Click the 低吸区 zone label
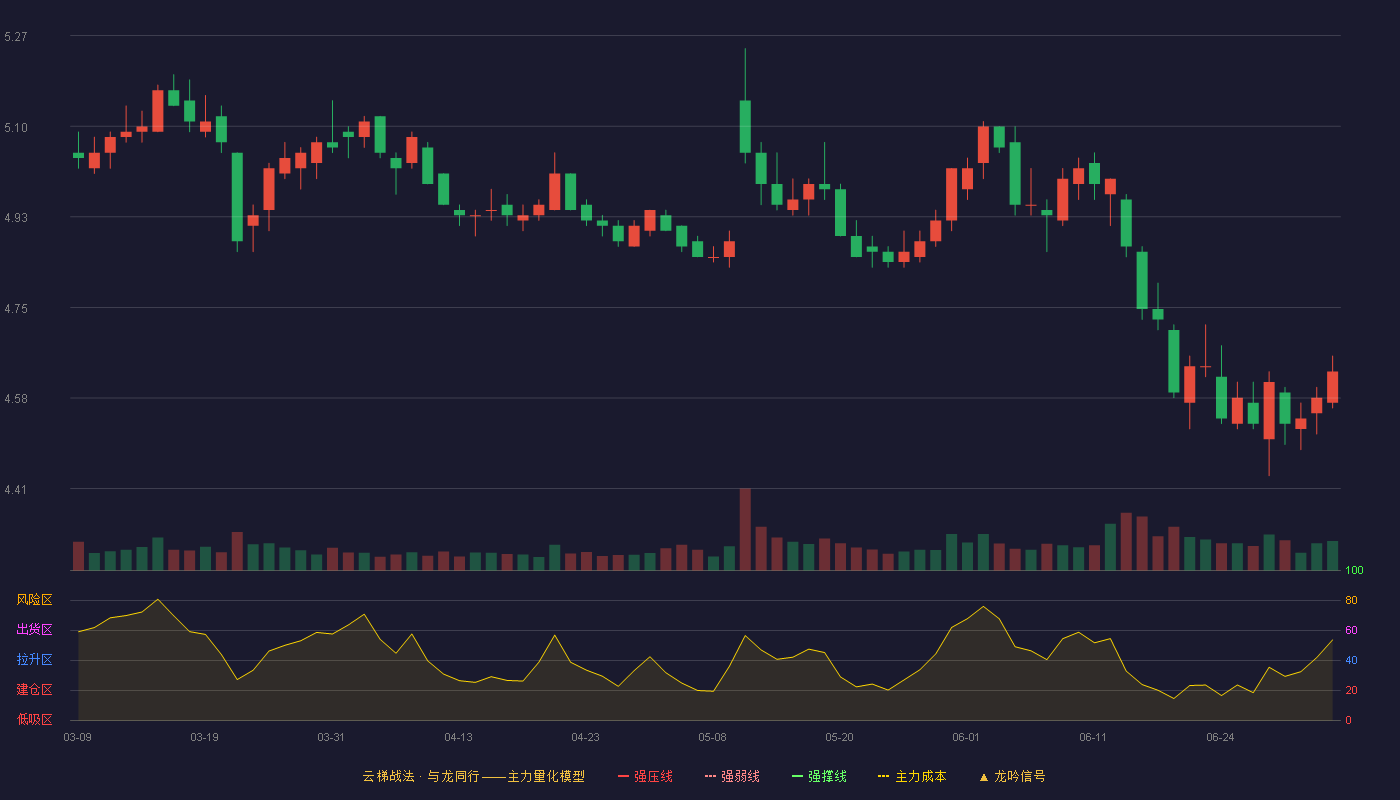The height and width of the screenshot is (800, 1400). [34, 719]
